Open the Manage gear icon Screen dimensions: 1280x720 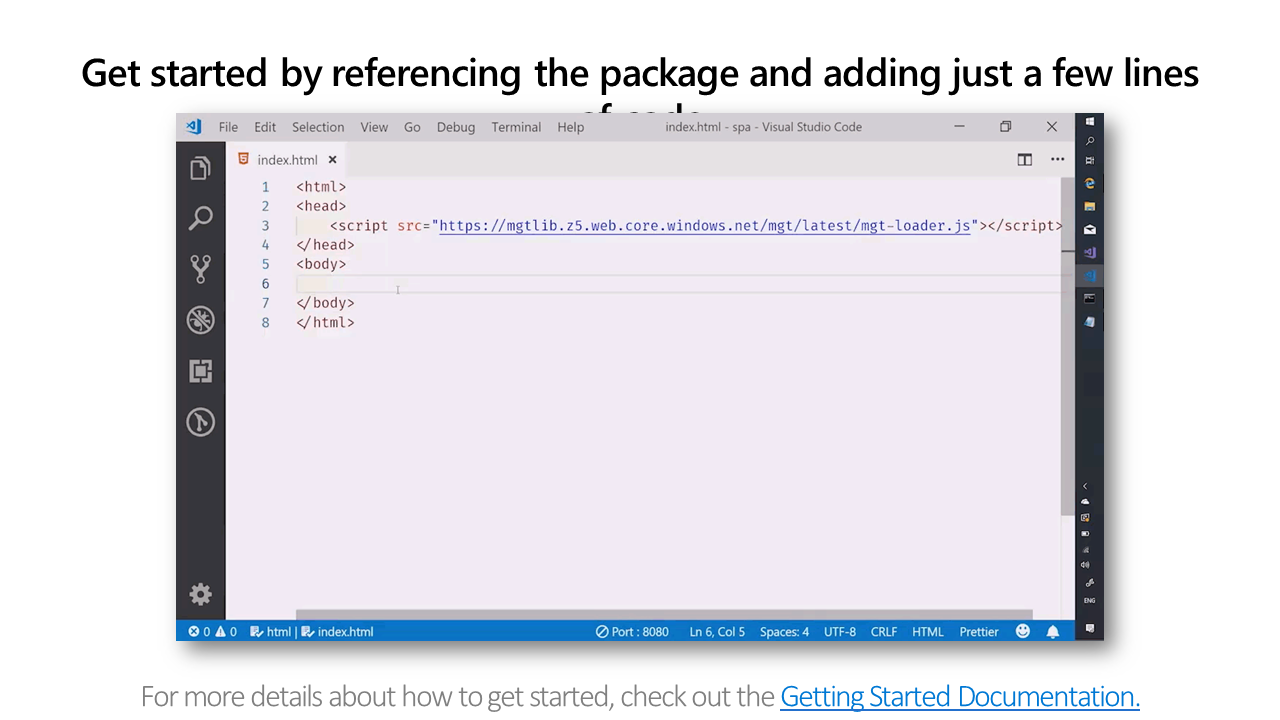pyautogui.click(x=201, y=594)
